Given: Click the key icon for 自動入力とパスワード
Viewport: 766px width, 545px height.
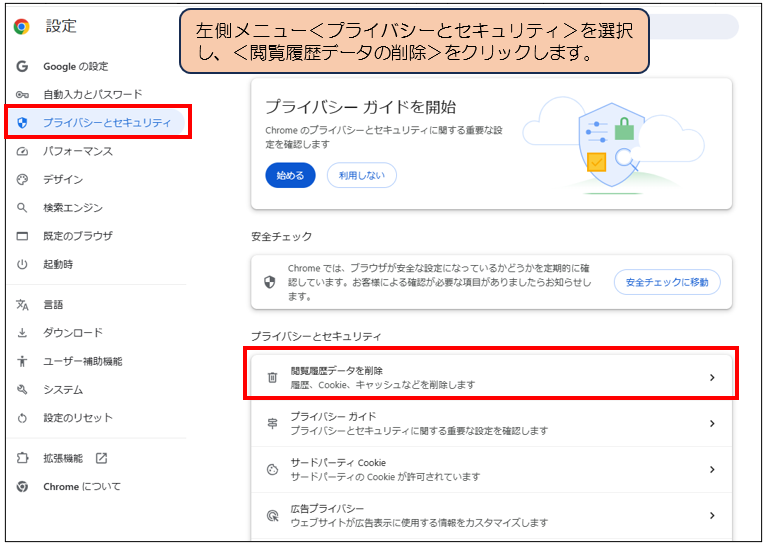Looking at the screenshot, I should coord(22,94).
